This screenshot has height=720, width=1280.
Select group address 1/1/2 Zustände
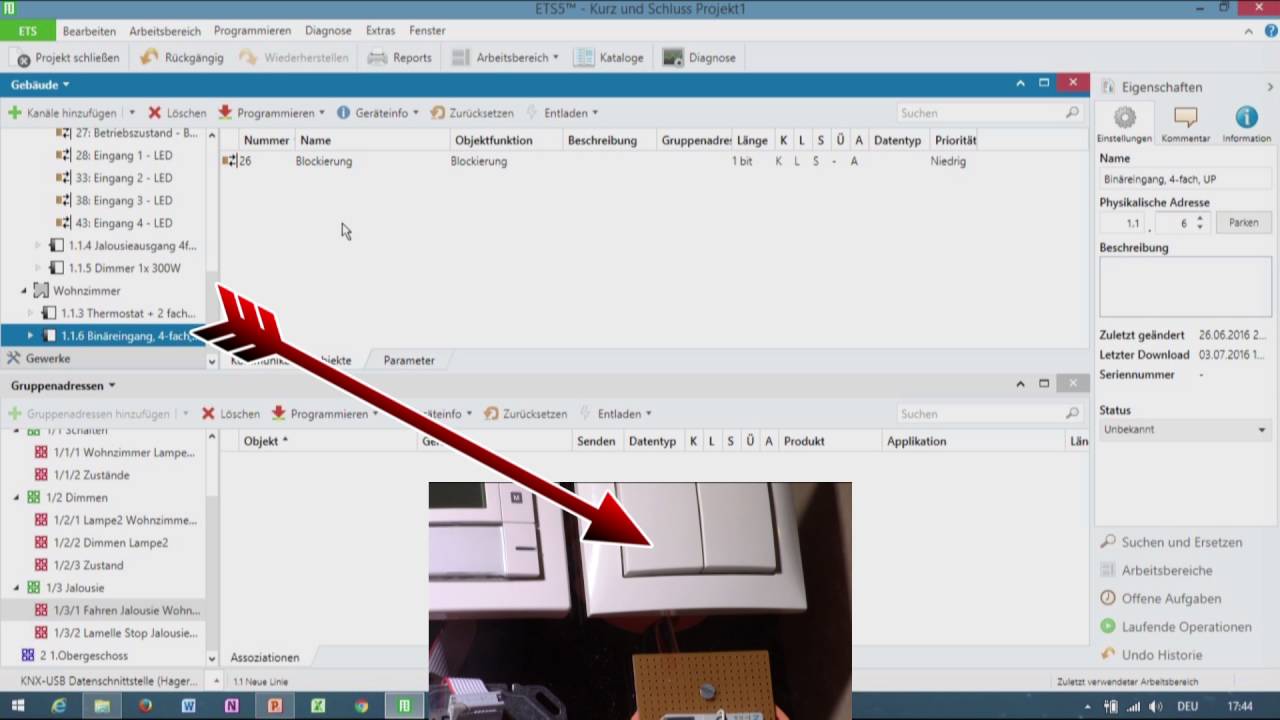point(82,475)
